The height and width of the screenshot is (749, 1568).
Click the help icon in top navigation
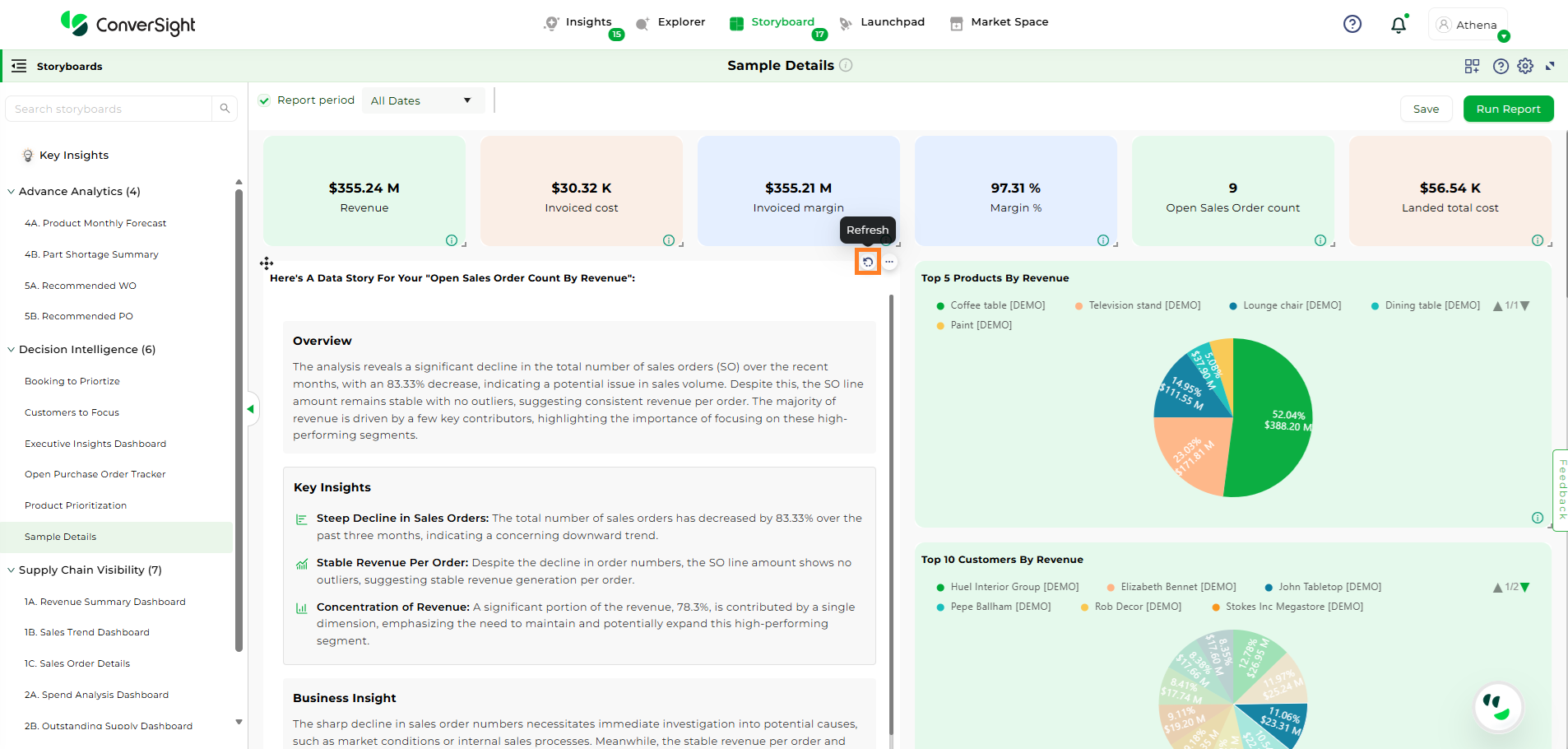(x=1352, y=25)
